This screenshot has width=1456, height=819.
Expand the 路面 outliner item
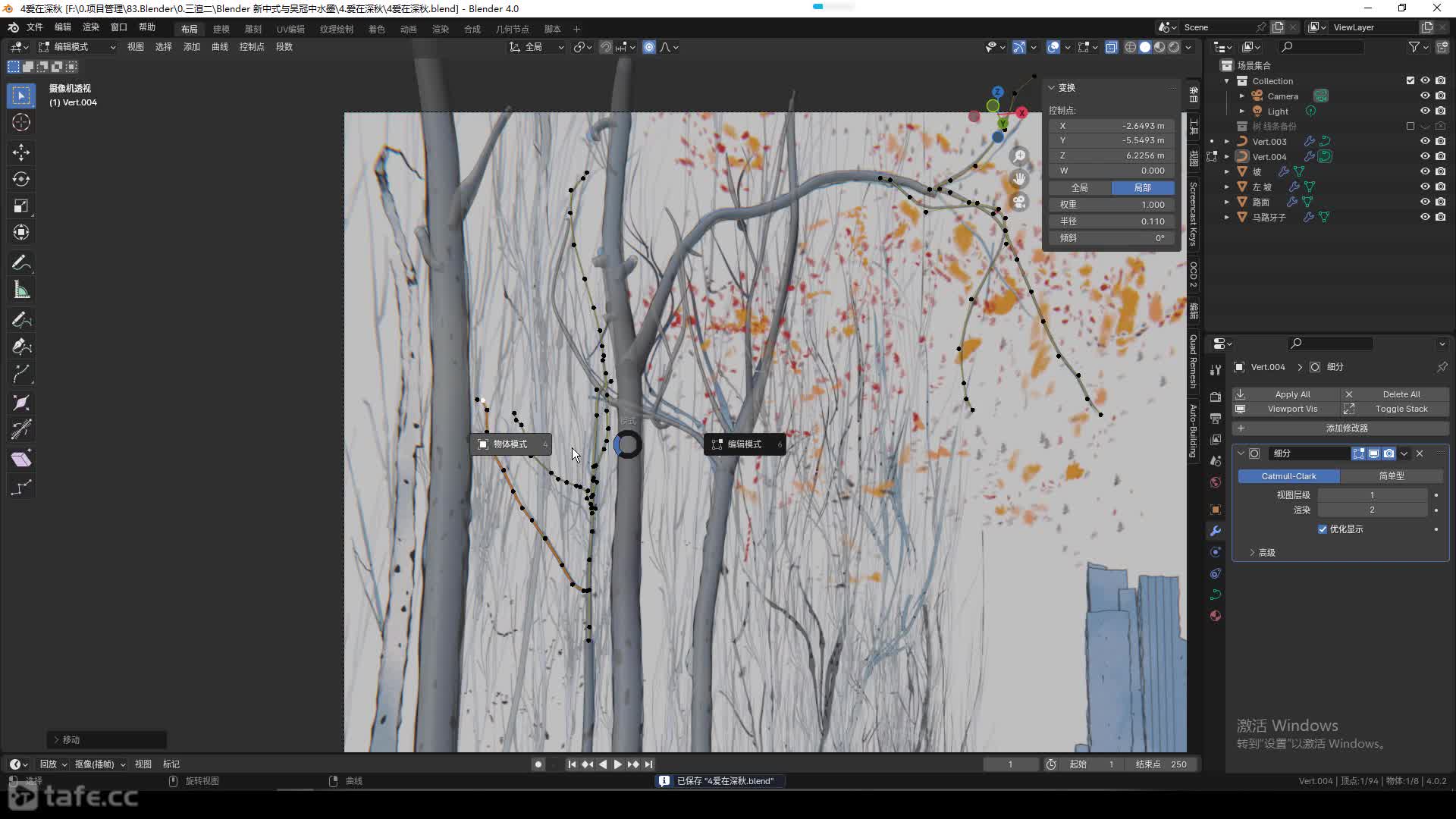[x=1227, y=202]
